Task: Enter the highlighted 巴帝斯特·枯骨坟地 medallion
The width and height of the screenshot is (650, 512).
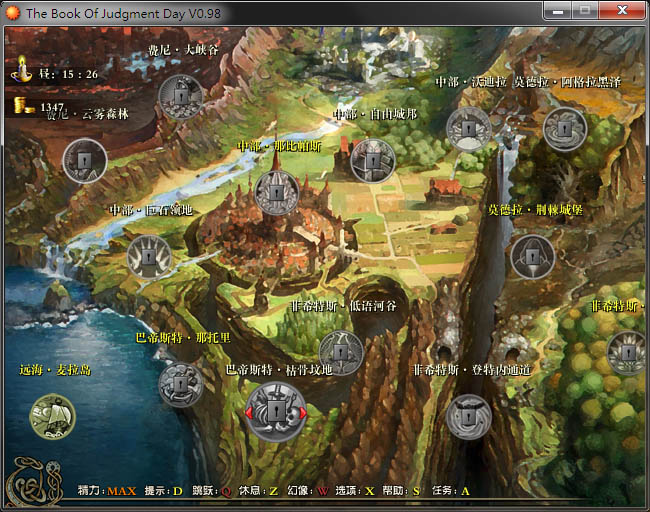Action: [276, 412]
